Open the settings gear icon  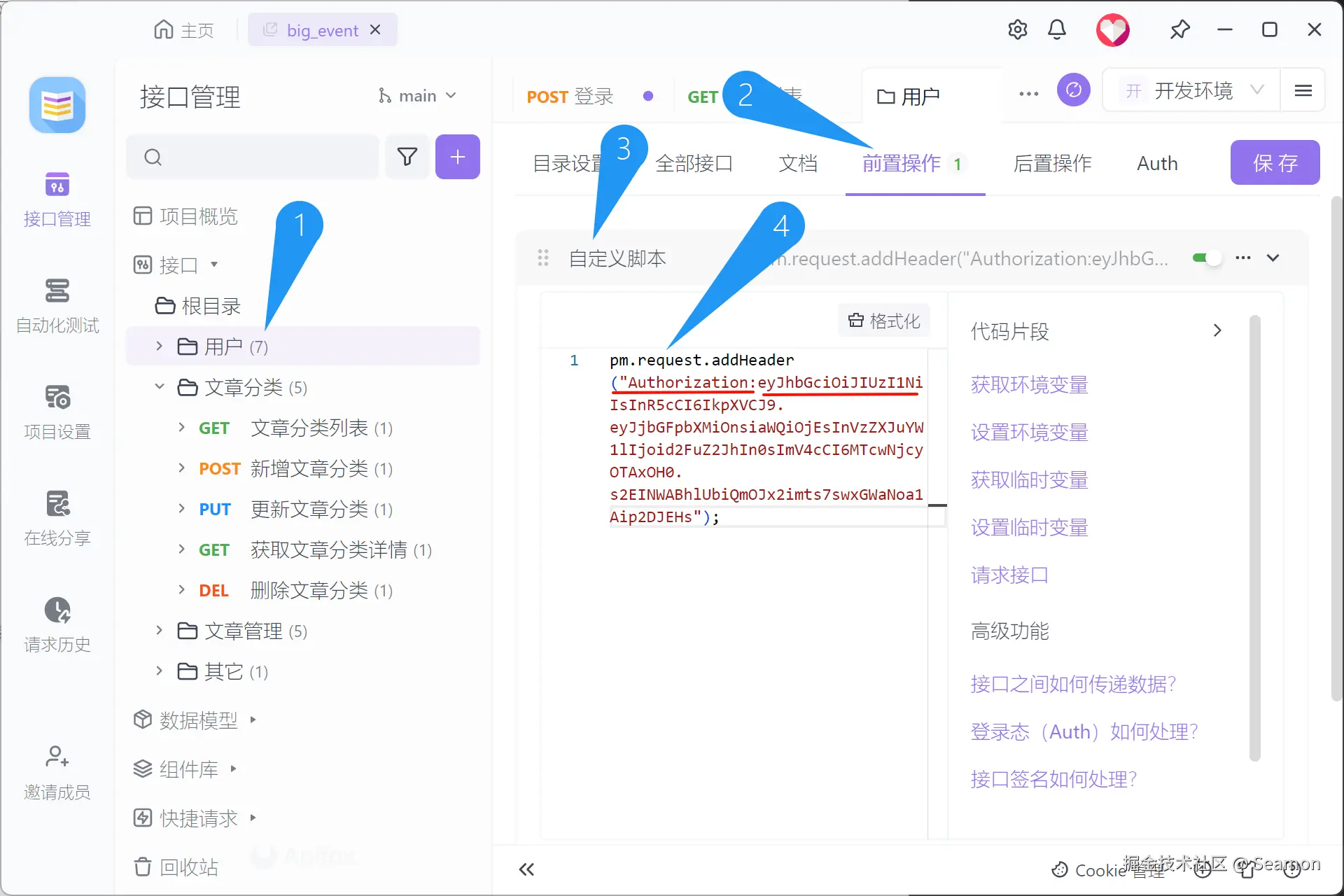point(1017,29)
